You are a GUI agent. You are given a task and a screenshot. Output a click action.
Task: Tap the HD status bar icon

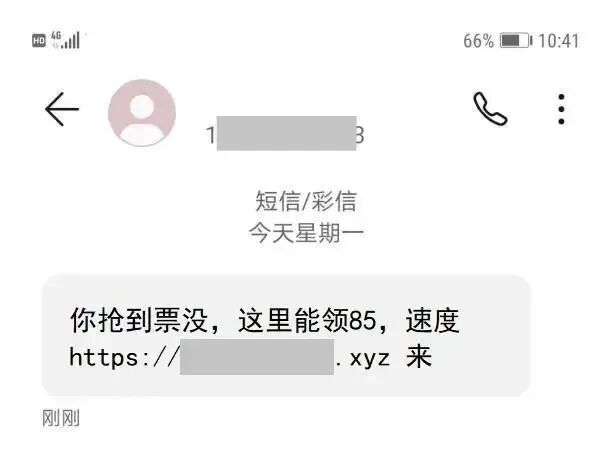tap(39, 40)
